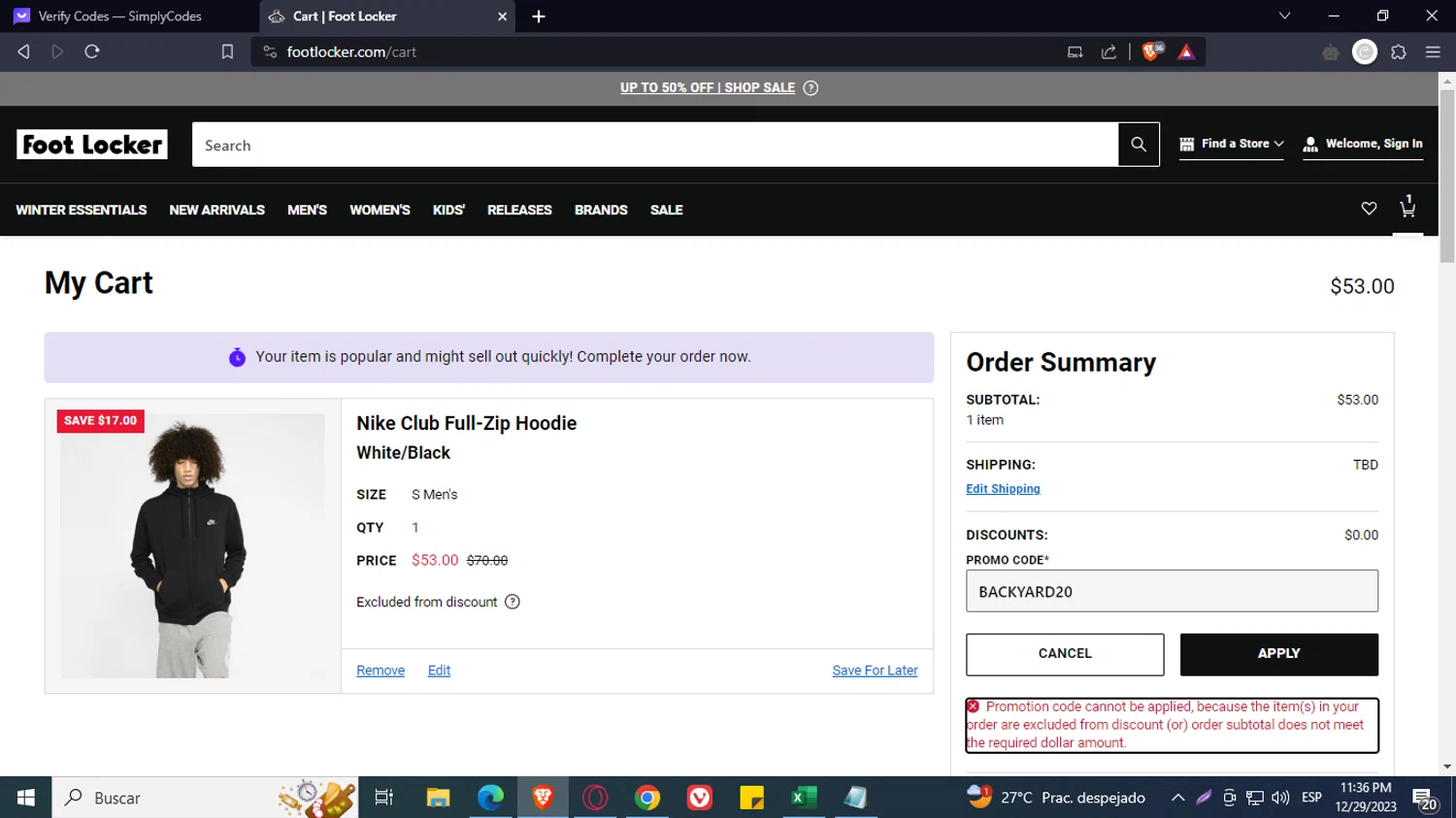Viewport: 1456px width, 818px height.
Task: Go back to the previous page
Action: [24, 51]
